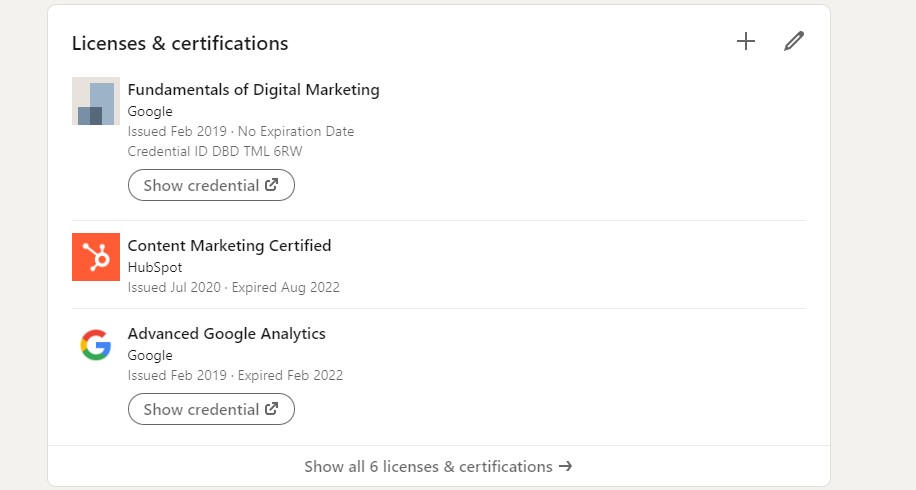Open the Advanced Google Analytics title
This screenshot has height=490, width=916.
coord(227,333)
